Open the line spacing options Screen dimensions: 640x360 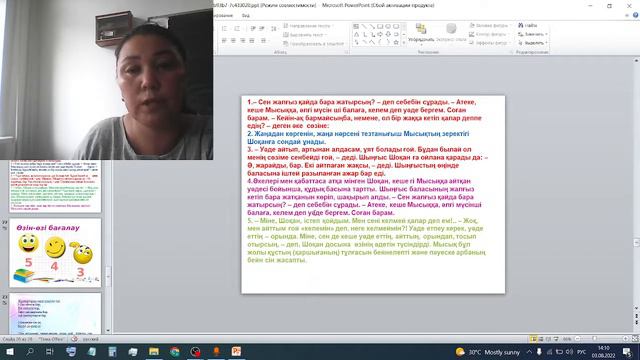[x=274, y=29]
